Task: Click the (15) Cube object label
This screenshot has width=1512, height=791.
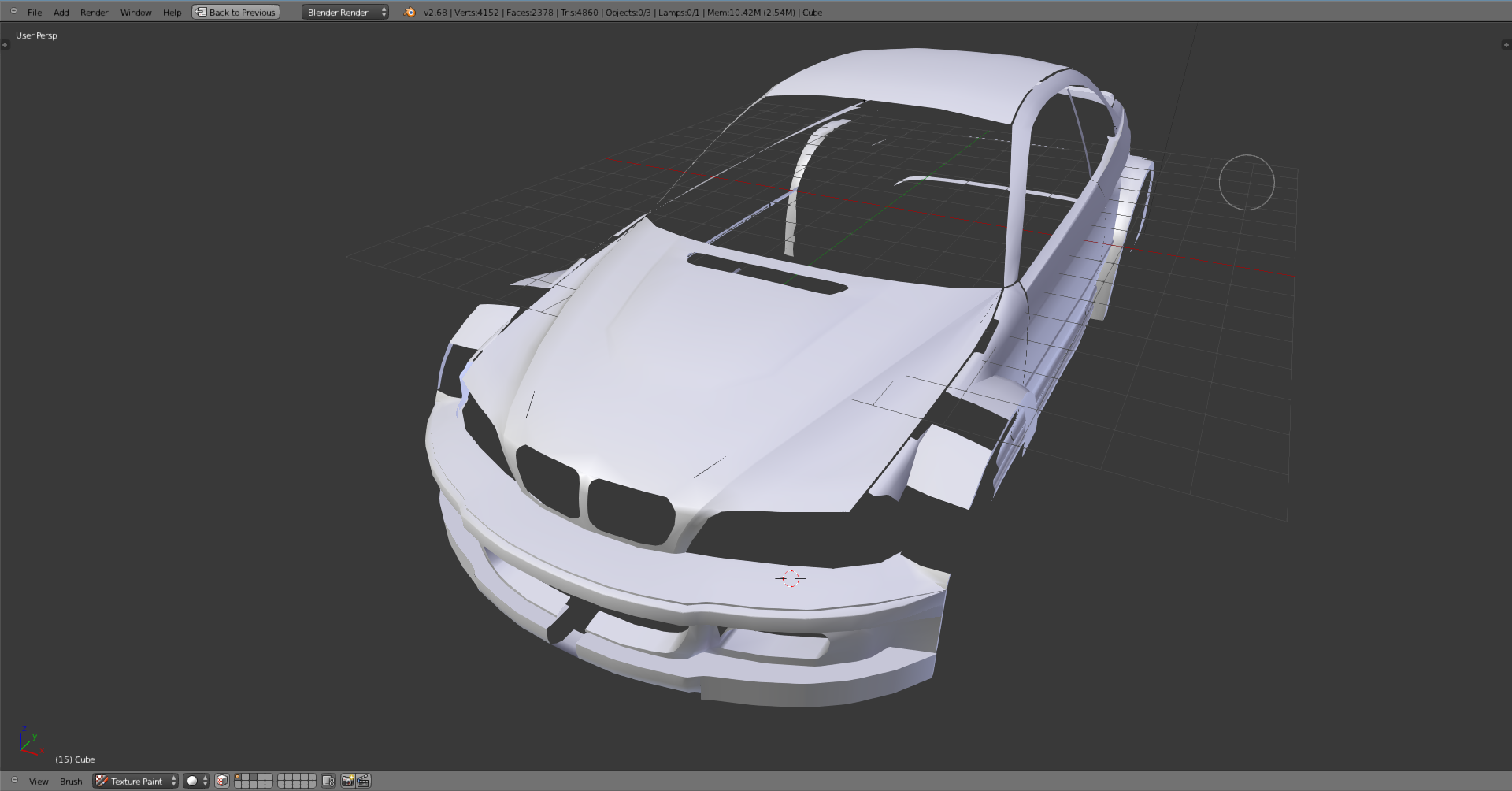Action: click(75, 759)
